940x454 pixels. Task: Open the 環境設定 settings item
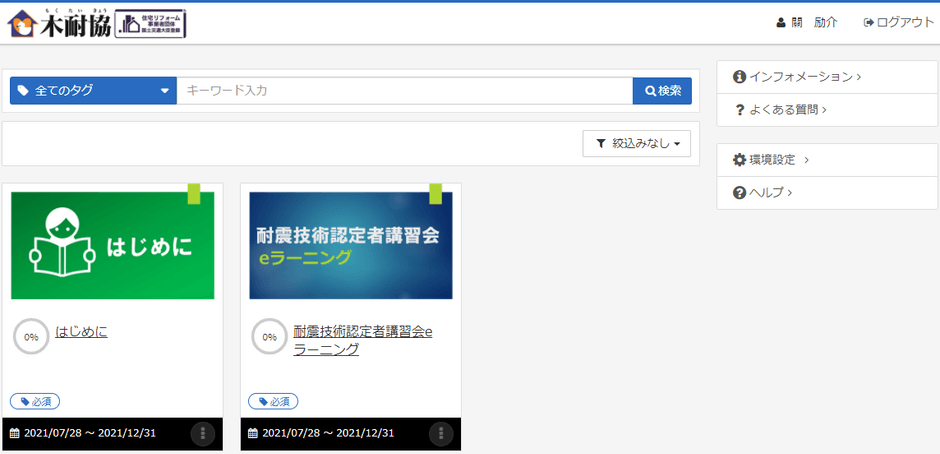coord(771,160)
